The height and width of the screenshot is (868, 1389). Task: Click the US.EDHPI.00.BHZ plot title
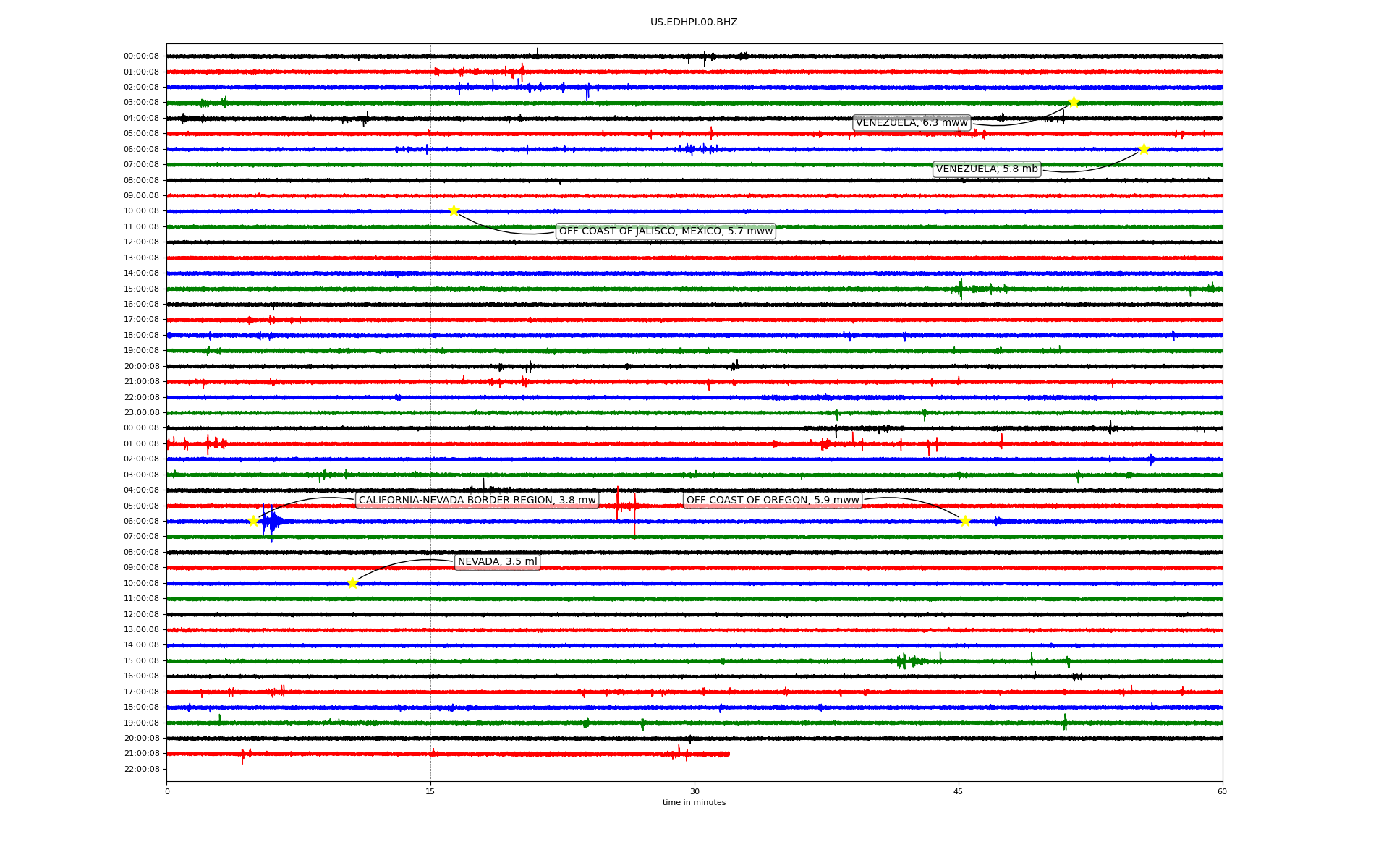(x=694, y=22)
